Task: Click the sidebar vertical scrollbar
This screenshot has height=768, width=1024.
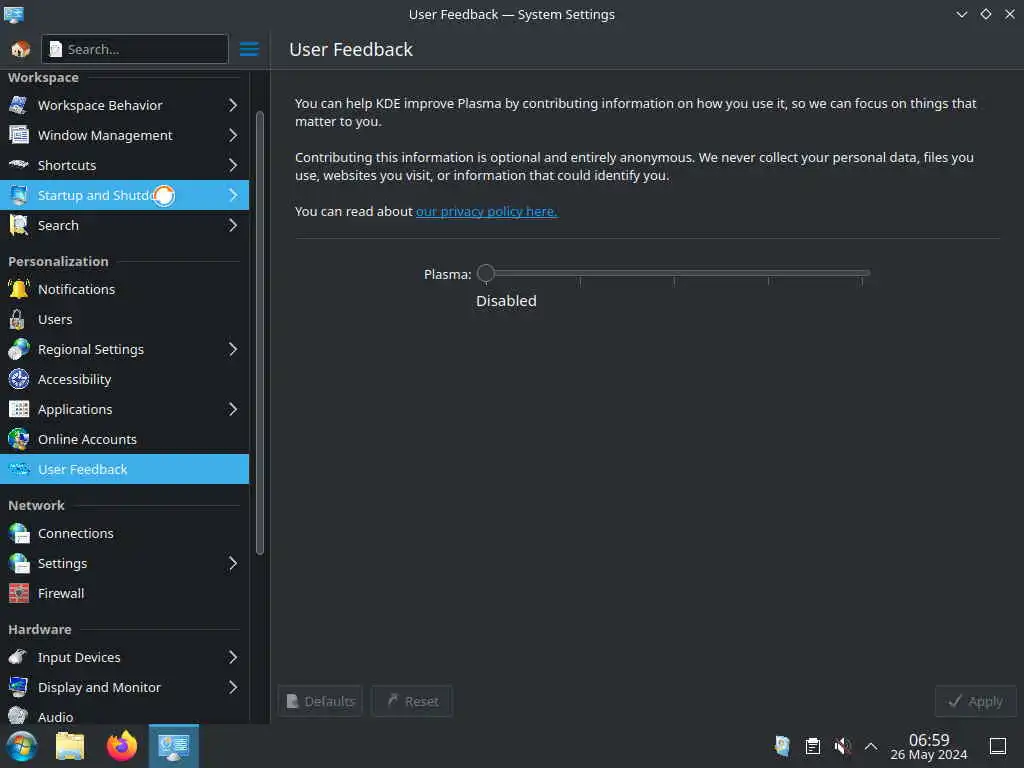Action: click(x=260, y=333)
